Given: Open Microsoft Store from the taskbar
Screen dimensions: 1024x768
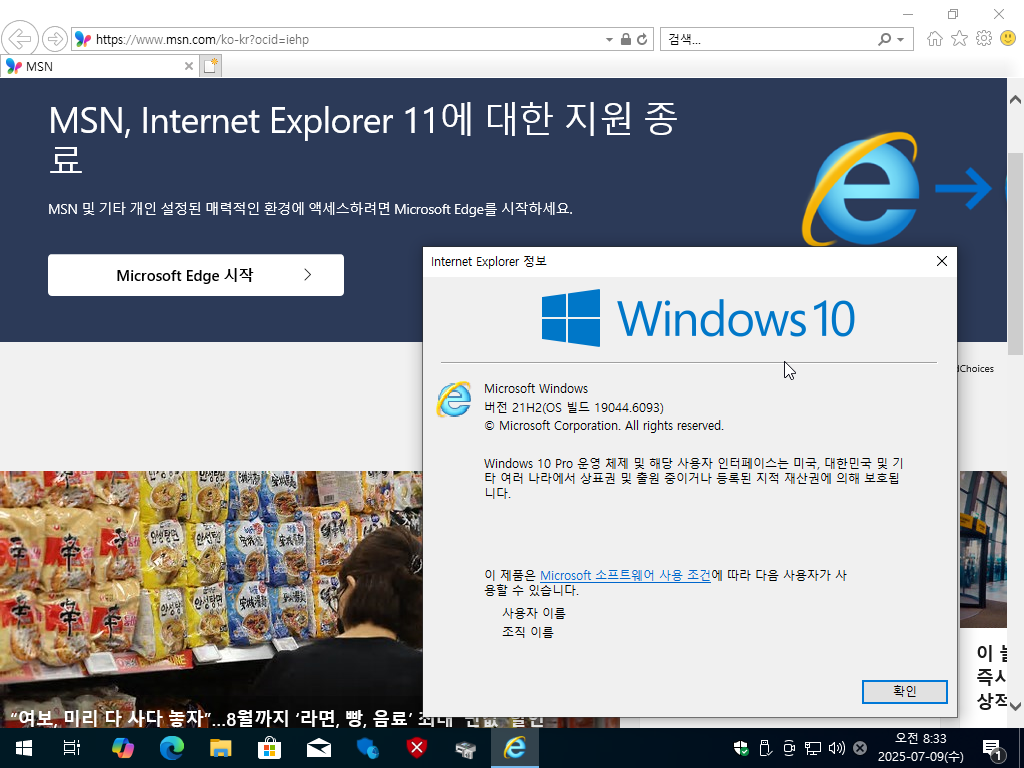Looking at the screenshot, I should click(x=269, y=748).
